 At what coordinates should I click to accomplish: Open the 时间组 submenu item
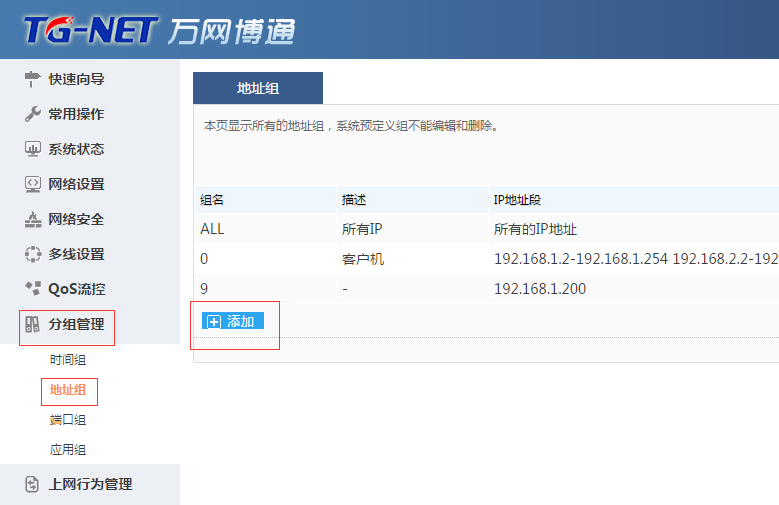68,360
